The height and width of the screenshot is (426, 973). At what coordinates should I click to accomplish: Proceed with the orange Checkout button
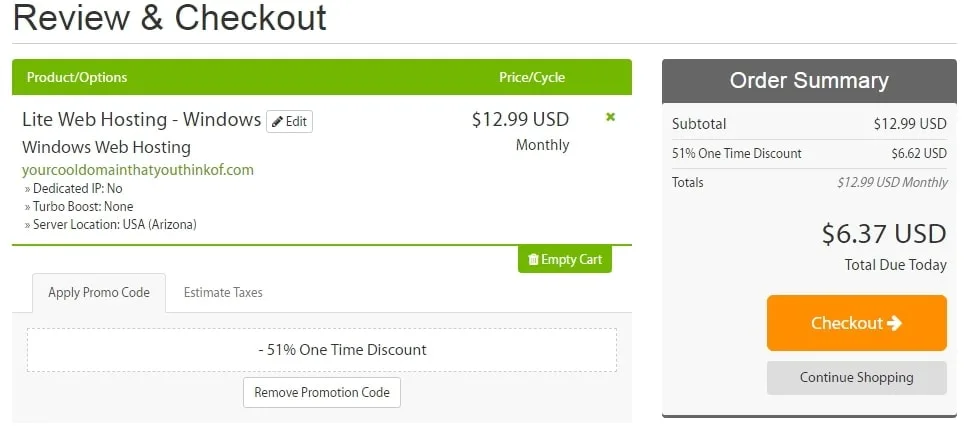(x=856, y=323)
